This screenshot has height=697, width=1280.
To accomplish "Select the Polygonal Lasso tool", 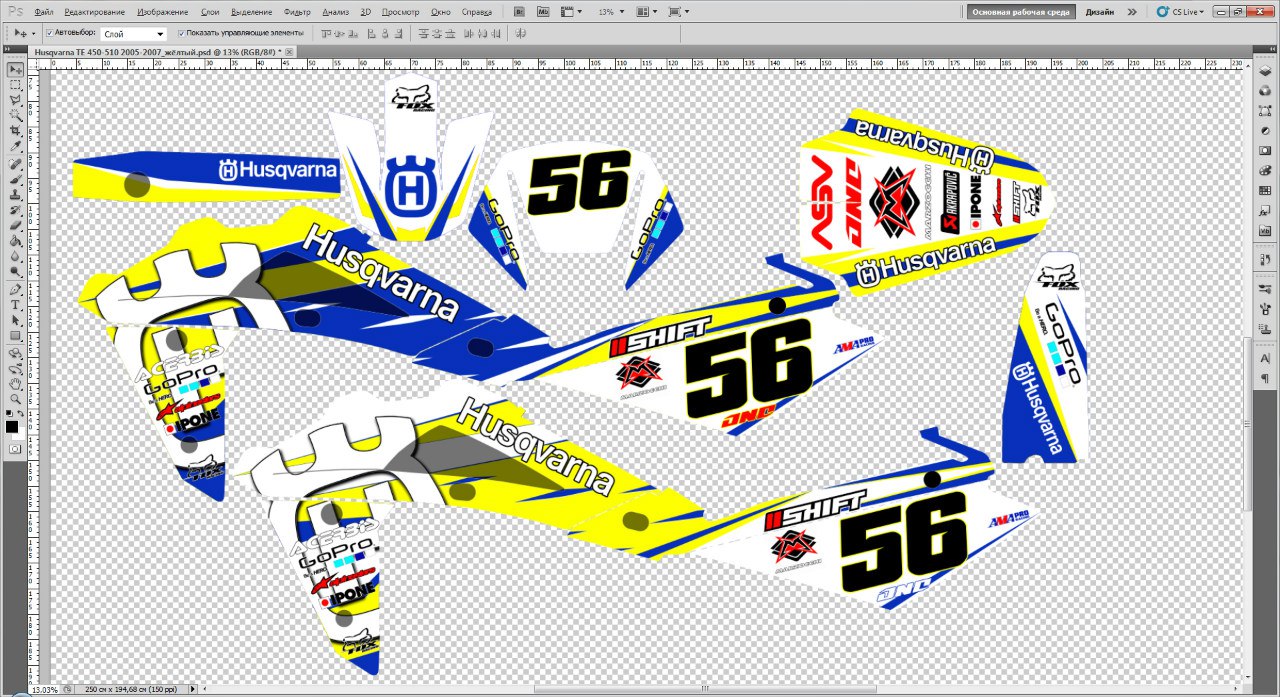I will coord(16,100).
